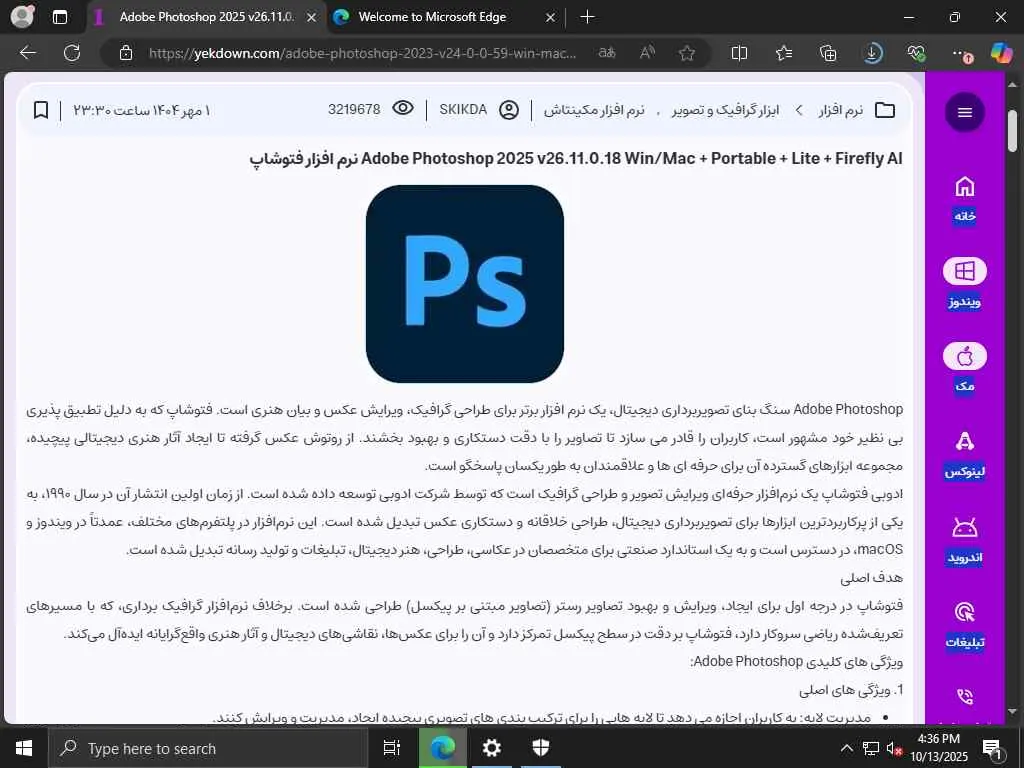Toggle Edge split screen view
Screen dimensions: 1024x768
point(739,53)
